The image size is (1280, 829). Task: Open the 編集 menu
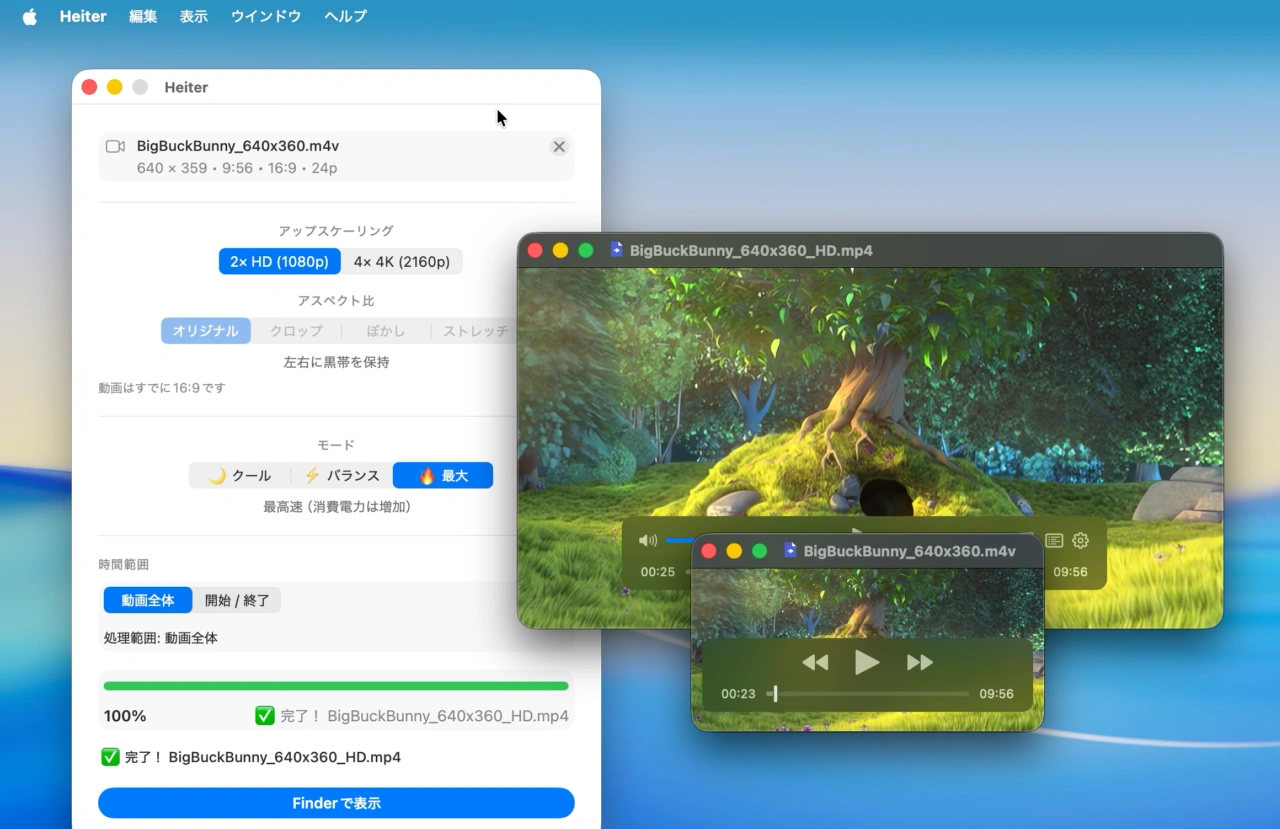pos(143,17)
